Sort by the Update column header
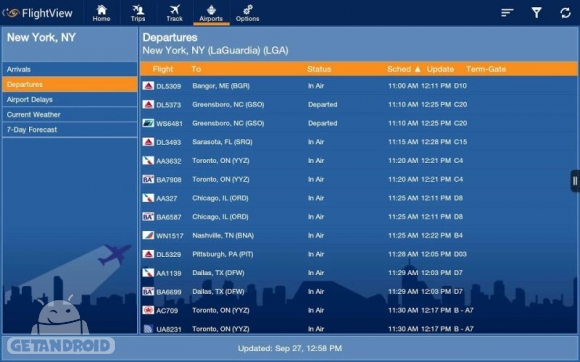580x362 pixels. click(440, 69)
